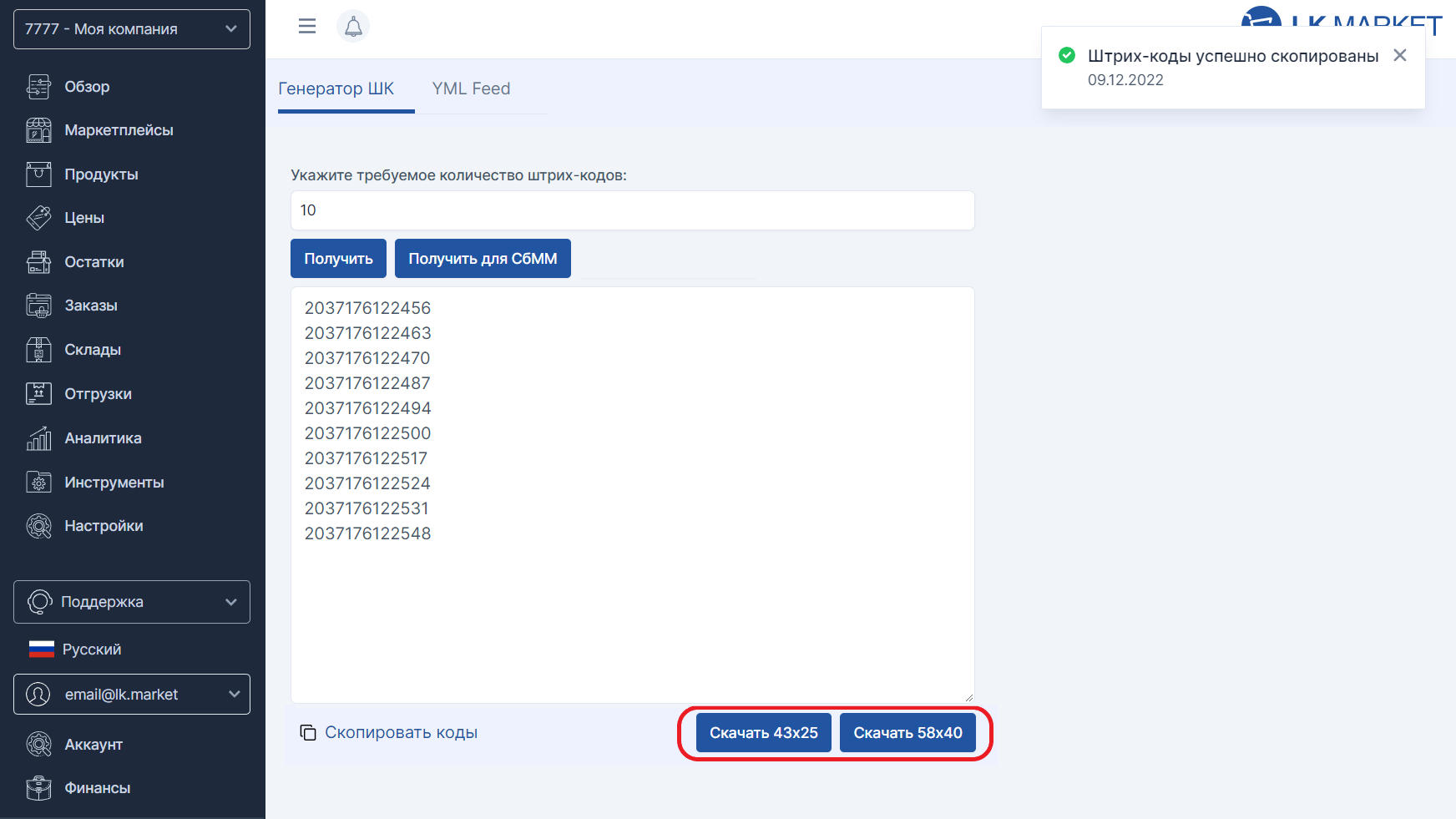
Task: Click the Настройки gear icon
Action: [x=38, y=526]
